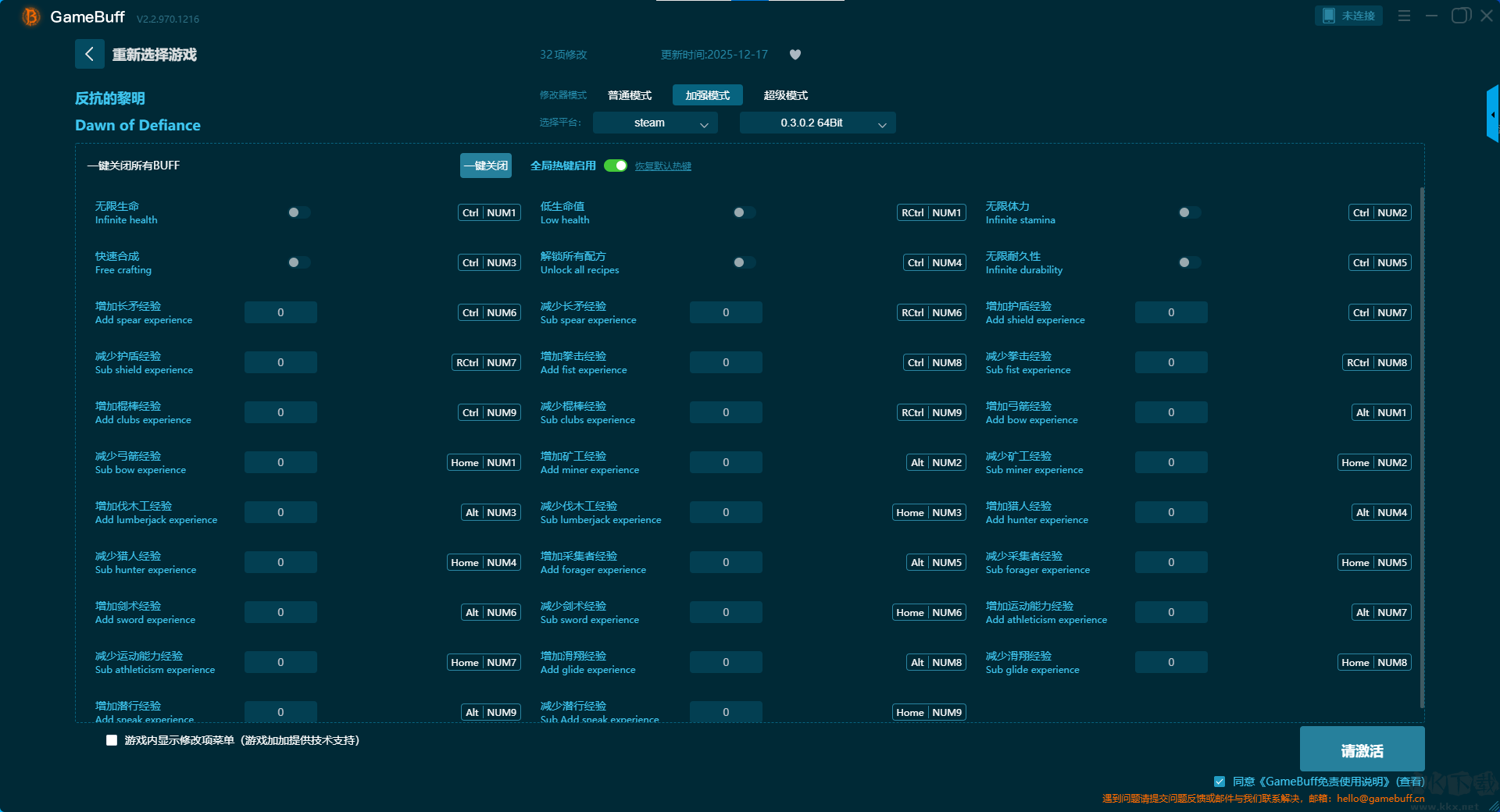Click the buff list vertical scrollbar
1500x812 pixels.
[1422, 447]
